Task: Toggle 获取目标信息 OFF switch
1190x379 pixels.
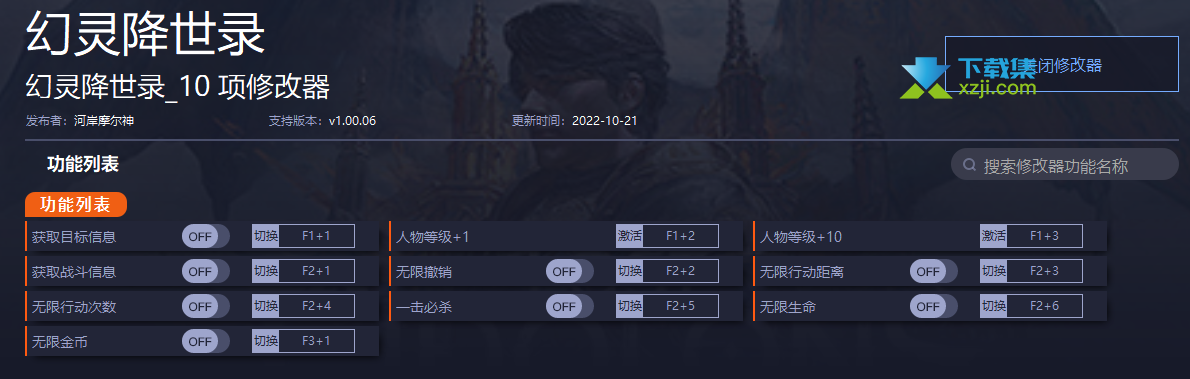Action: coord(206,236)
